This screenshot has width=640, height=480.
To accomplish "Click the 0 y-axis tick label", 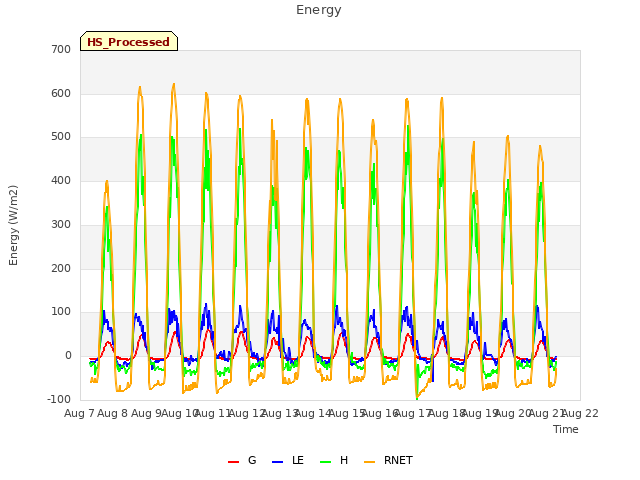I will click(x=68, y=356).
